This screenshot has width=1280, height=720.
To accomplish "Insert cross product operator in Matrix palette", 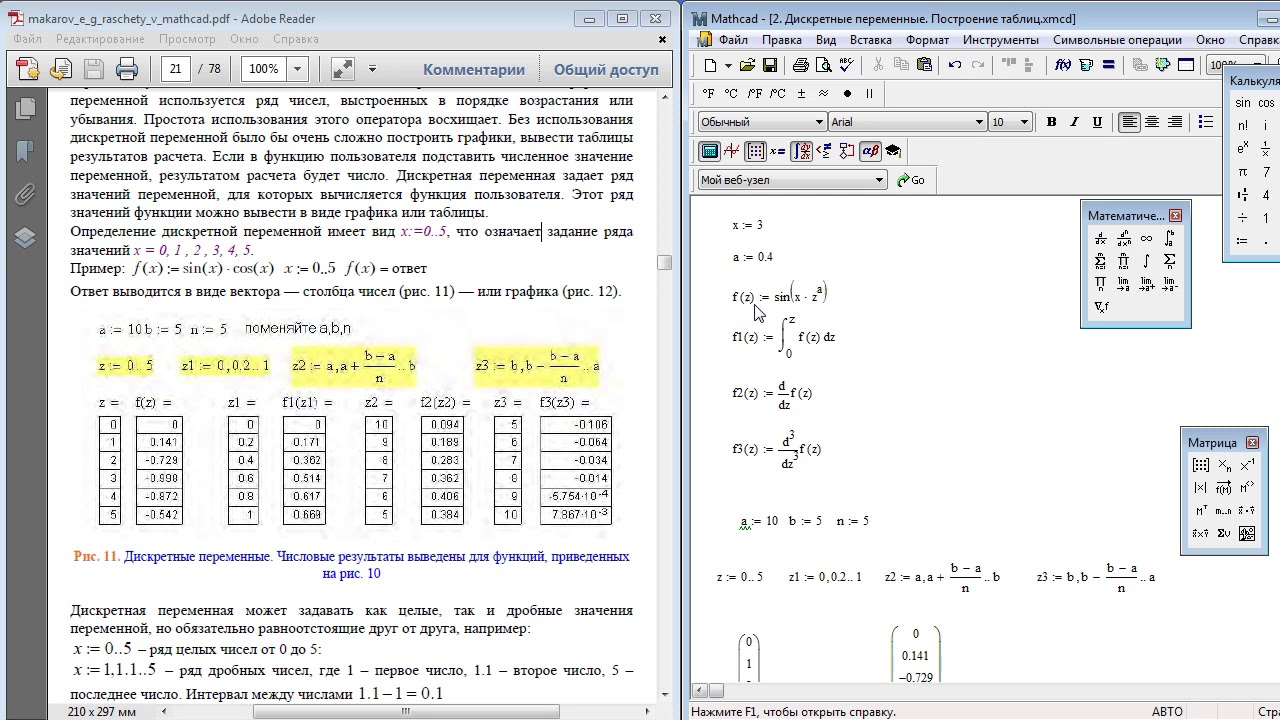I will pos(1201,534).
